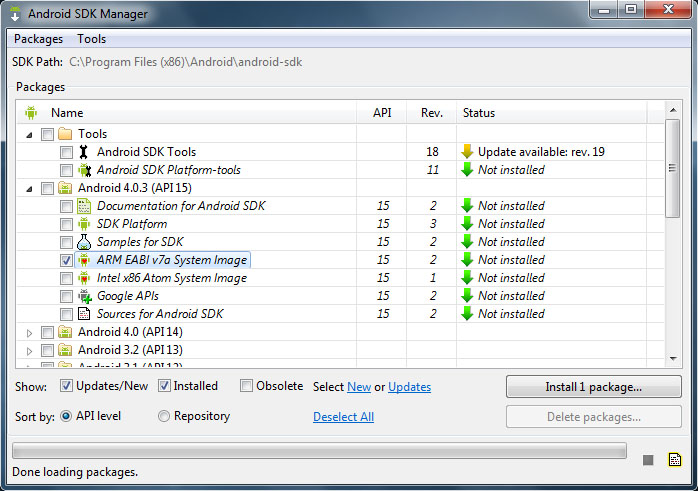Image resolution: width=698 pixels, height=491 pixels.
Task: Check the Tools group checkbox
Action: 47,134
